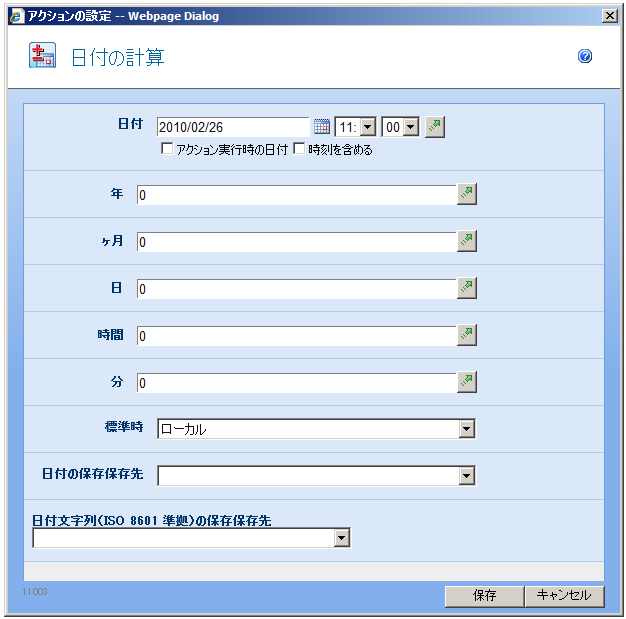This screenshot has height=619, width=626.
Task: Click the lookup icon for the 日 field
Action: (467, 288)
